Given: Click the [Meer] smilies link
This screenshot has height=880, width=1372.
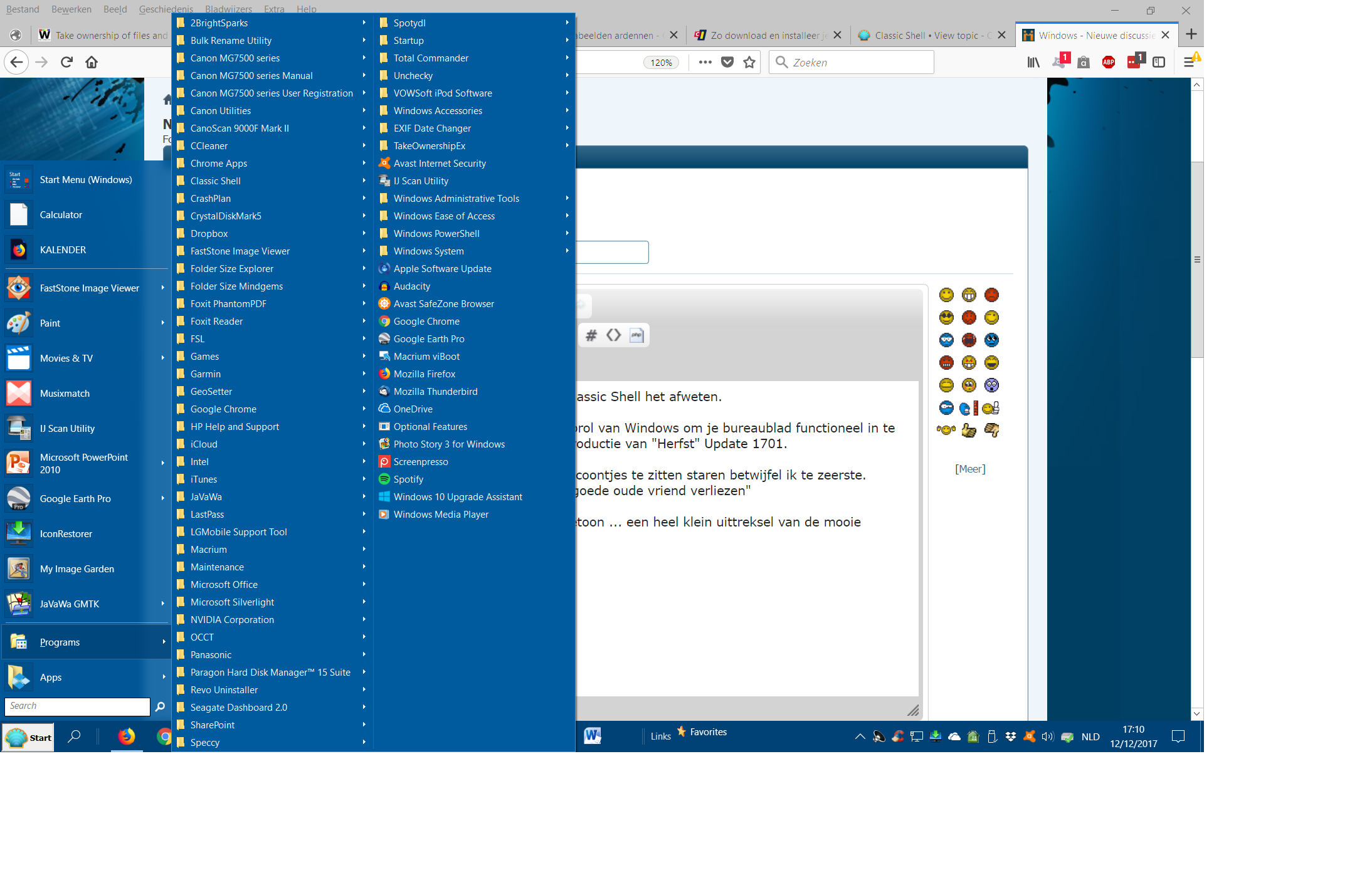Looking at the screenshot, I should pos(970,469).
